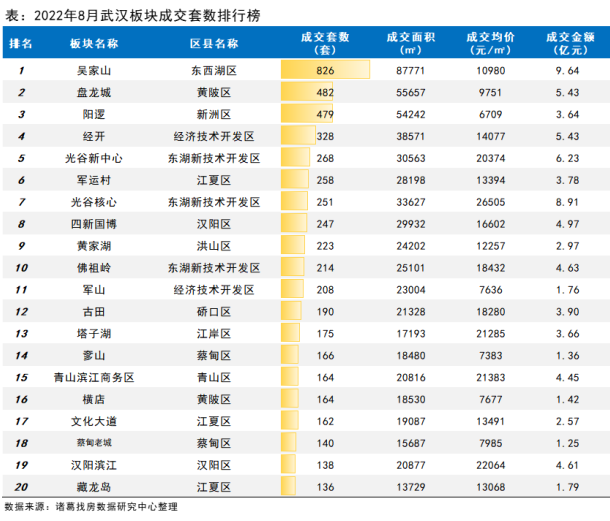Select the 奓山 cell

(94, 355)
